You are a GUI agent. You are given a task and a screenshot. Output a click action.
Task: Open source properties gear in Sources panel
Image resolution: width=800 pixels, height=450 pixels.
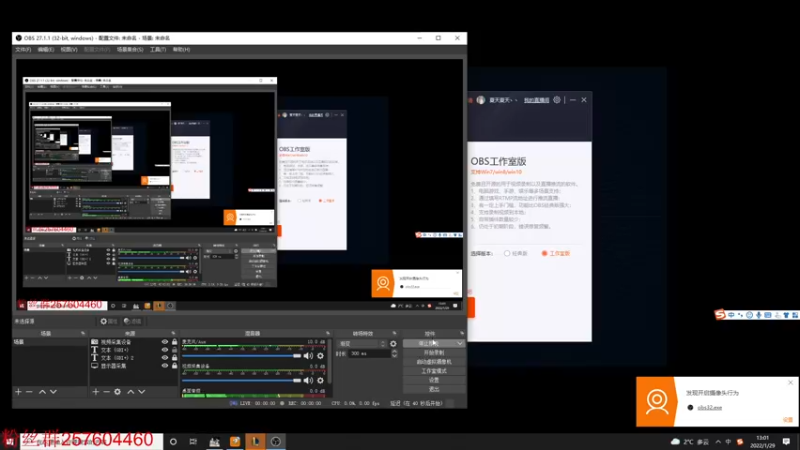(x=117, y=391)
